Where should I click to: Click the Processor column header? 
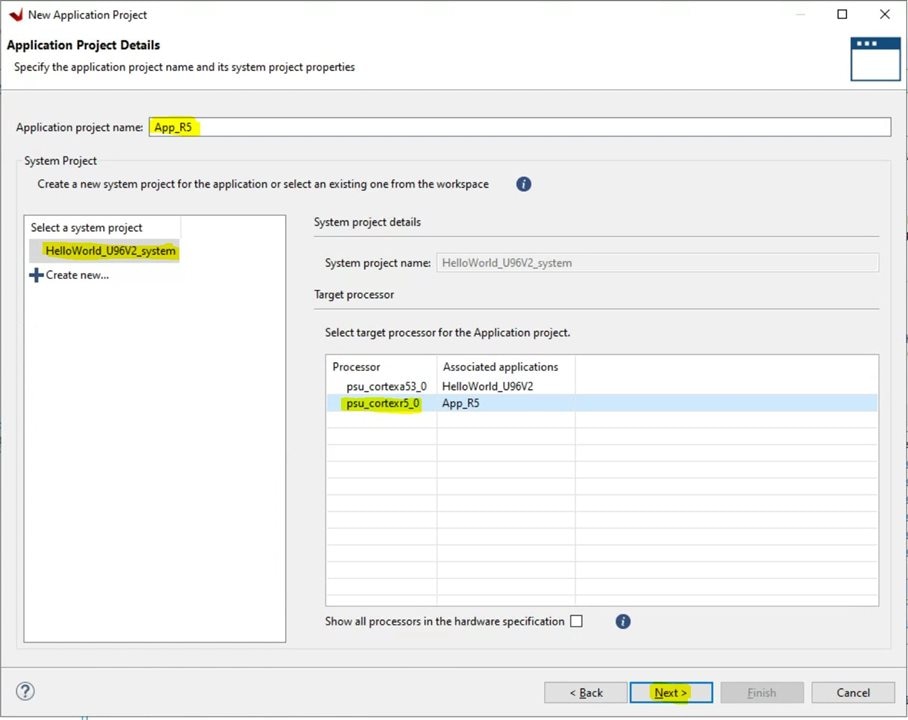357,367
